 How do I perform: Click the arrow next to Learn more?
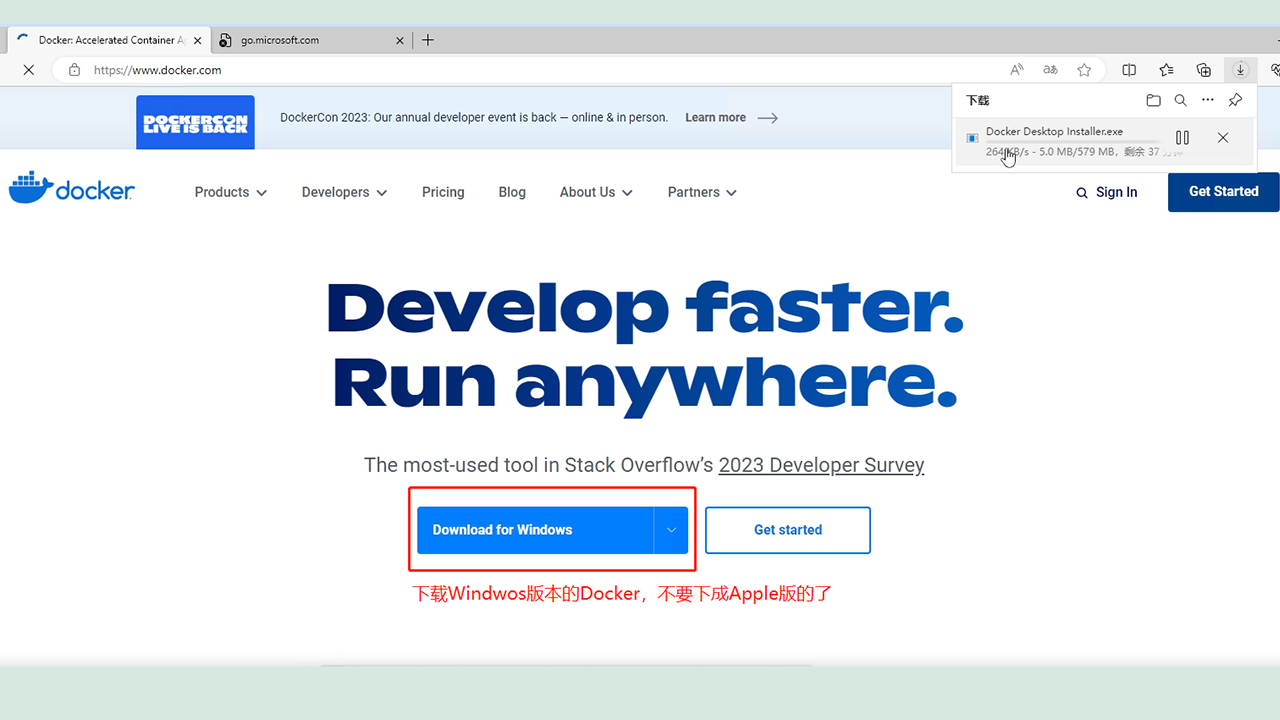(767, 118)
